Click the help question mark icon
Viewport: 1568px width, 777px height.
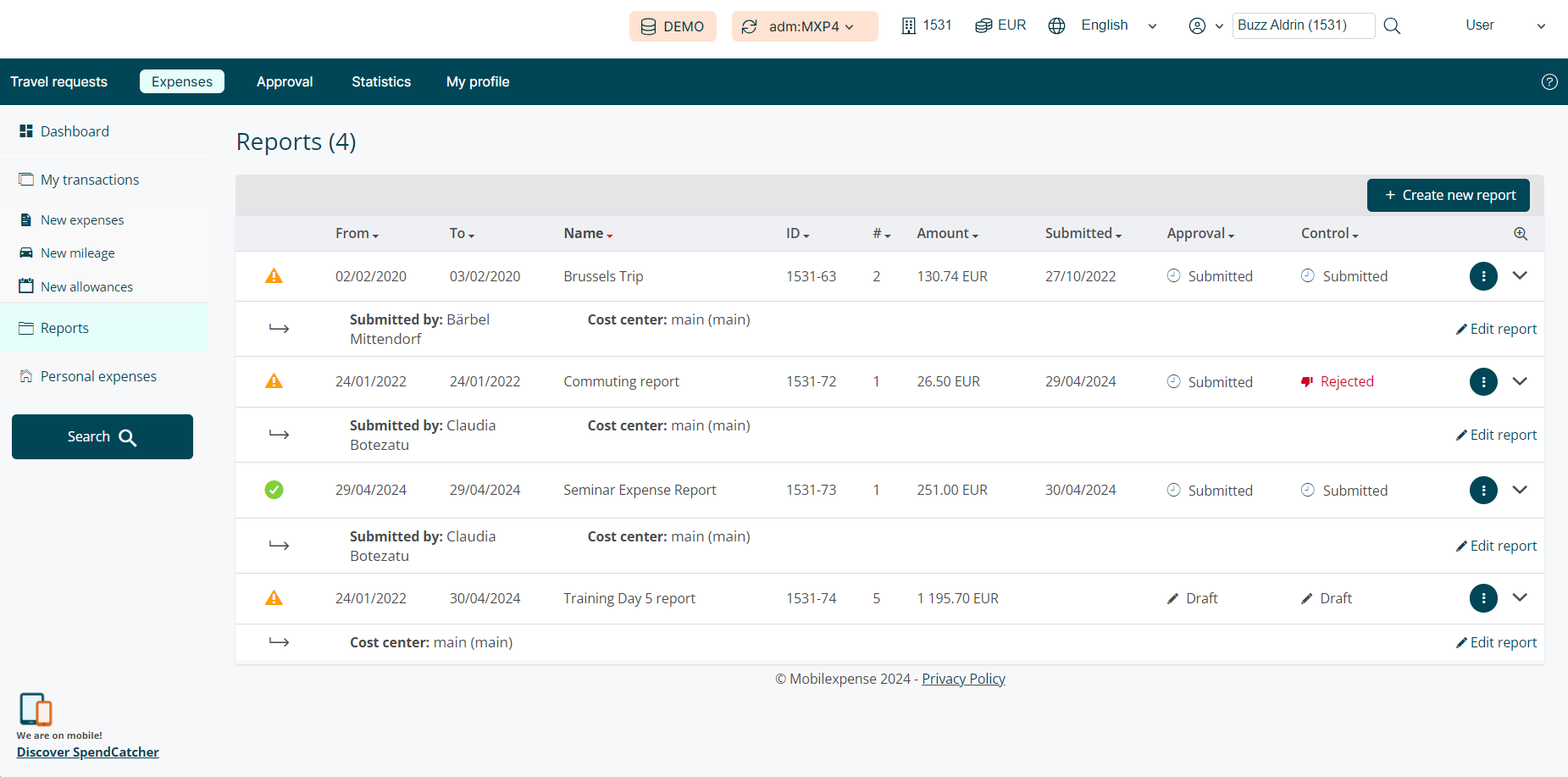[1549, 82]
